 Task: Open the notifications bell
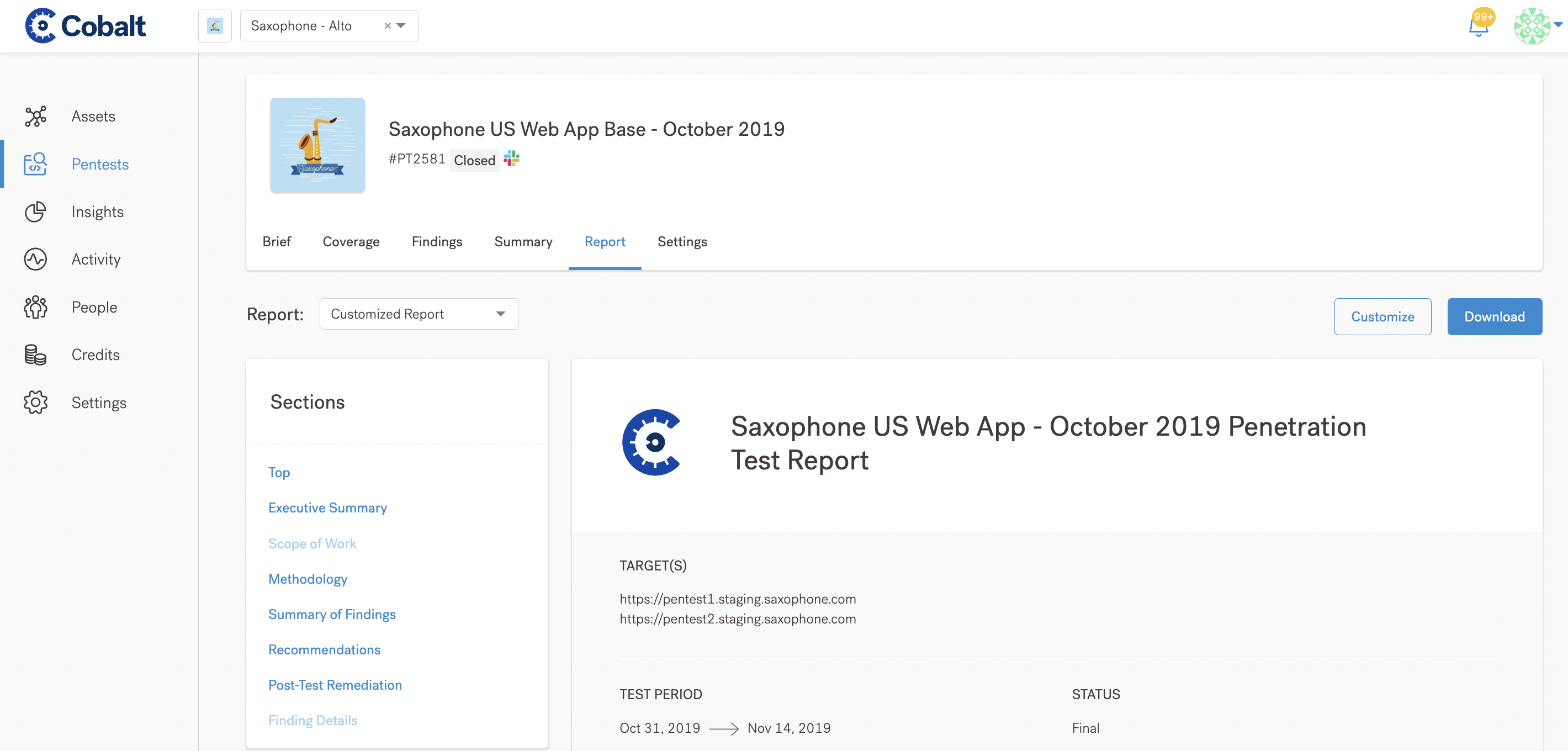coord(1479,25)
